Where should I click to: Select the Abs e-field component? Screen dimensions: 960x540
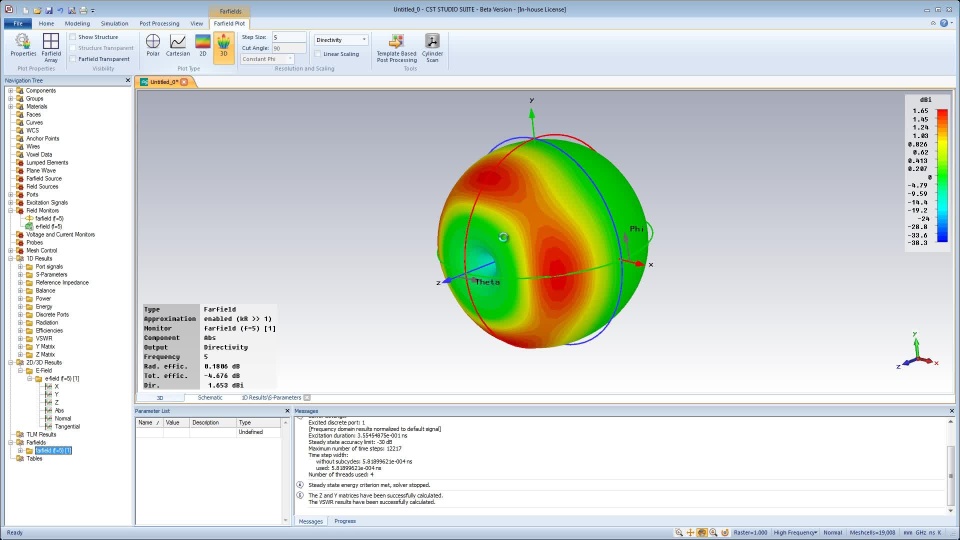point(59,411)
